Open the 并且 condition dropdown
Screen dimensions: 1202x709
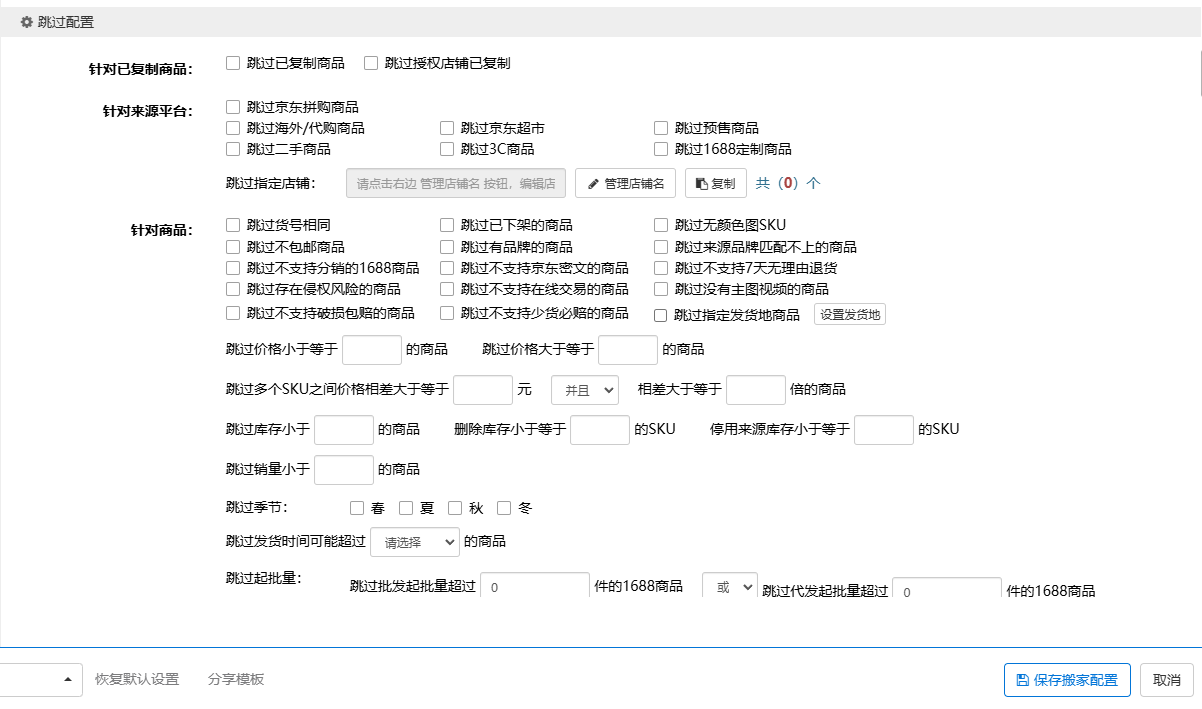coord(585,389)
